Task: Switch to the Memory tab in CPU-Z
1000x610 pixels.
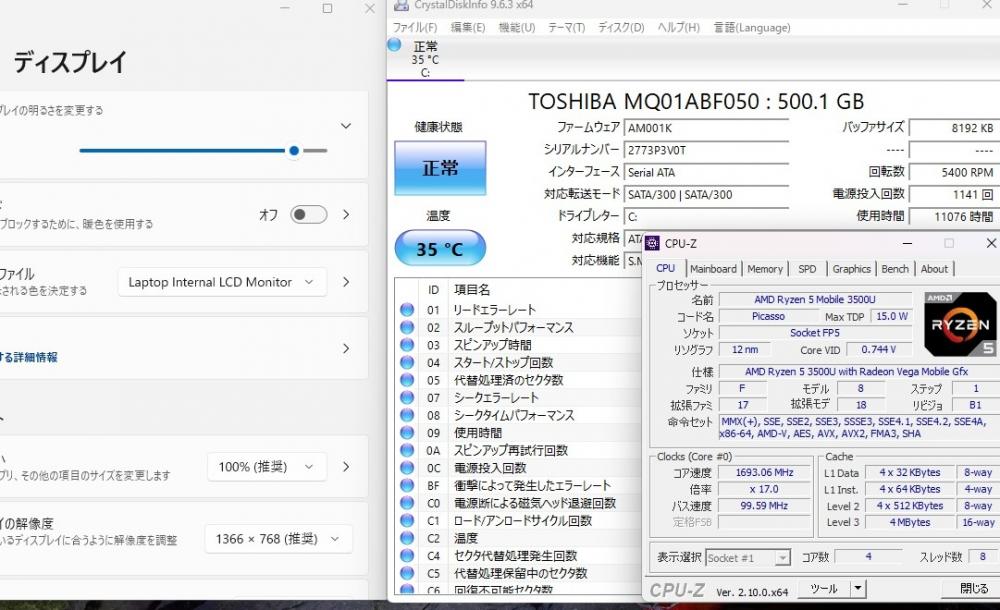Action: pos(765,269)
